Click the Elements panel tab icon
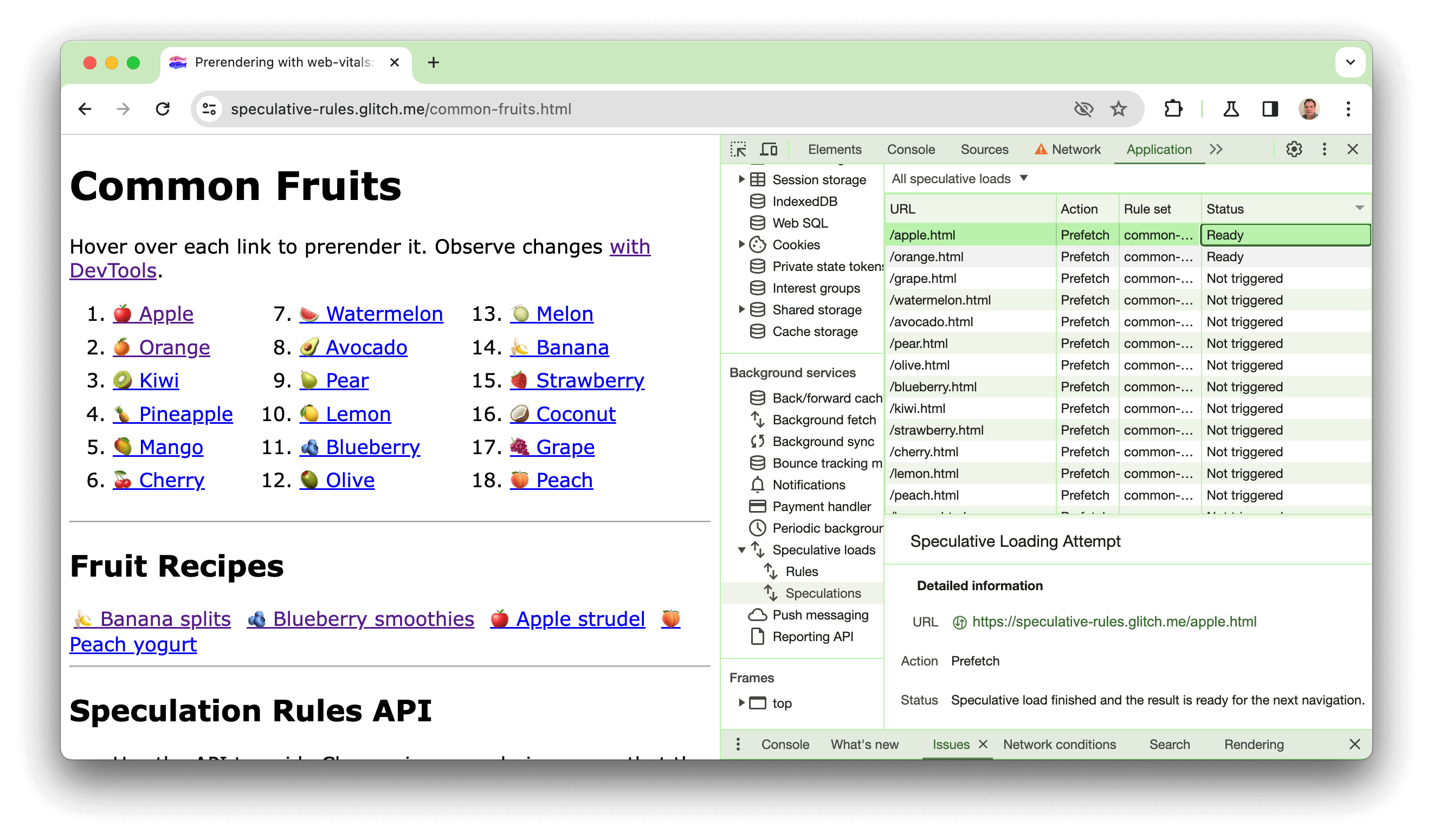This screenshot has width=1433, height=840. [836, 148]
